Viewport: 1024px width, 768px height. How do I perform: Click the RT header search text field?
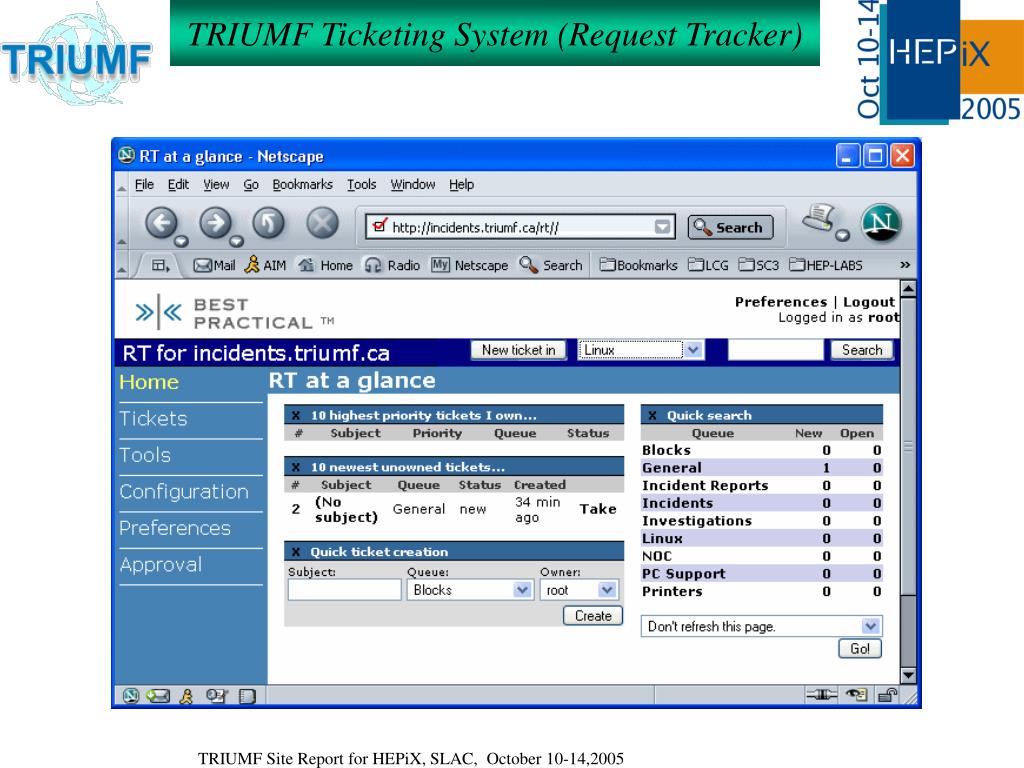point(775,350)
